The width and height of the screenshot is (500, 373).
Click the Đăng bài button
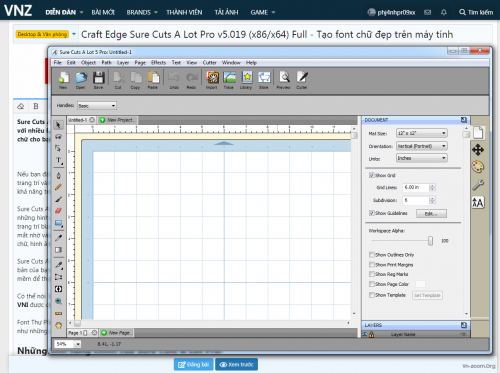(194, 364)
